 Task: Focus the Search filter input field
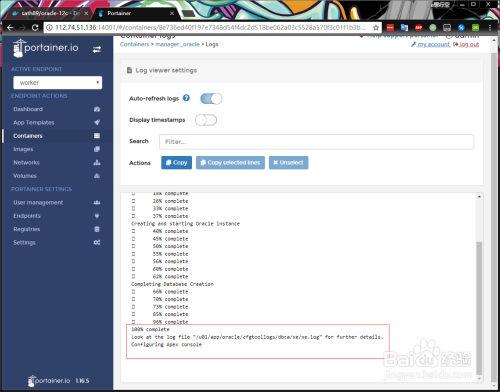pos(316,142)
